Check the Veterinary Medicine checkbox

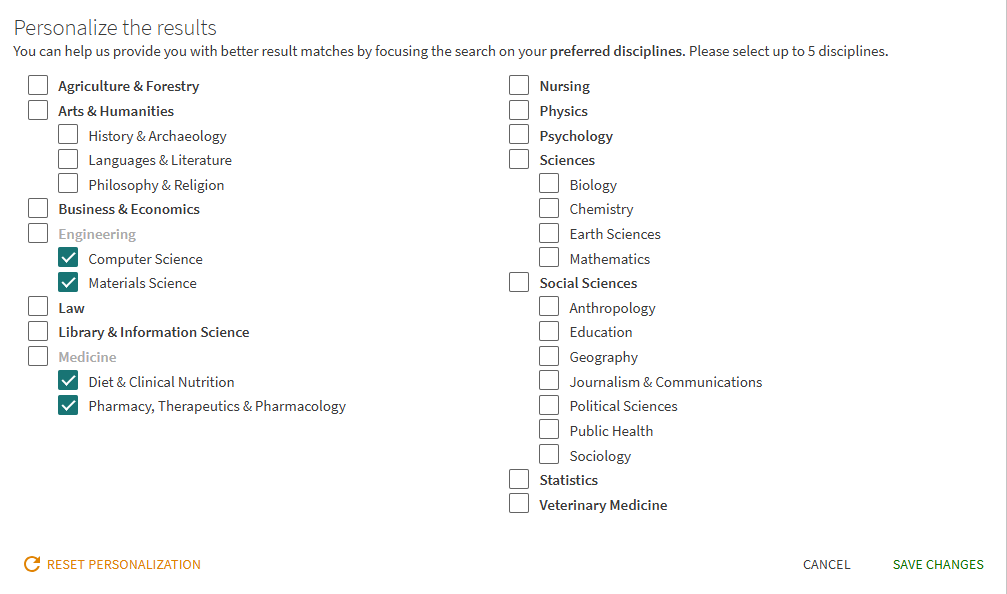click(519, 504)
